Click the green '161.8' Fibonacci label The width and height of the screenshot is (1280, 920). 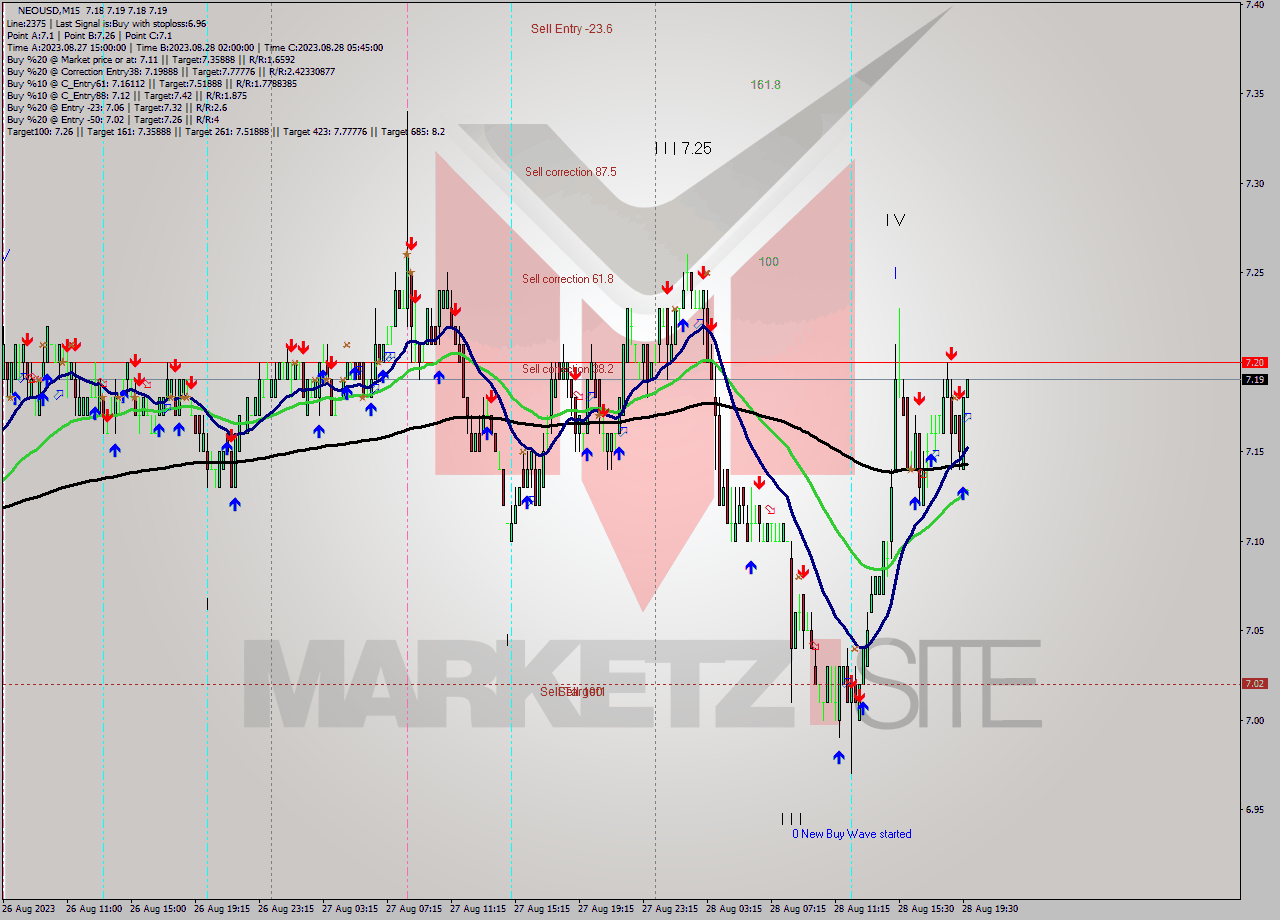[x=765, y=85]
